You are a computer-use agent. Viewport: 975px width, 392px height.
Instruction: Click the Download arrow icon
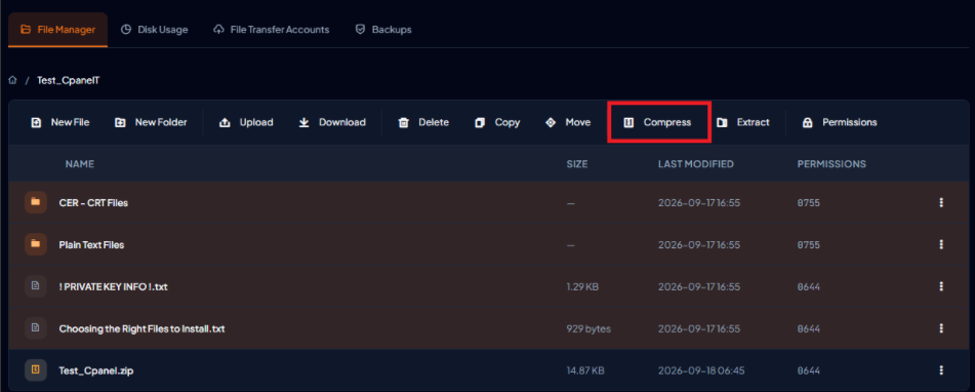coord(304,123)
